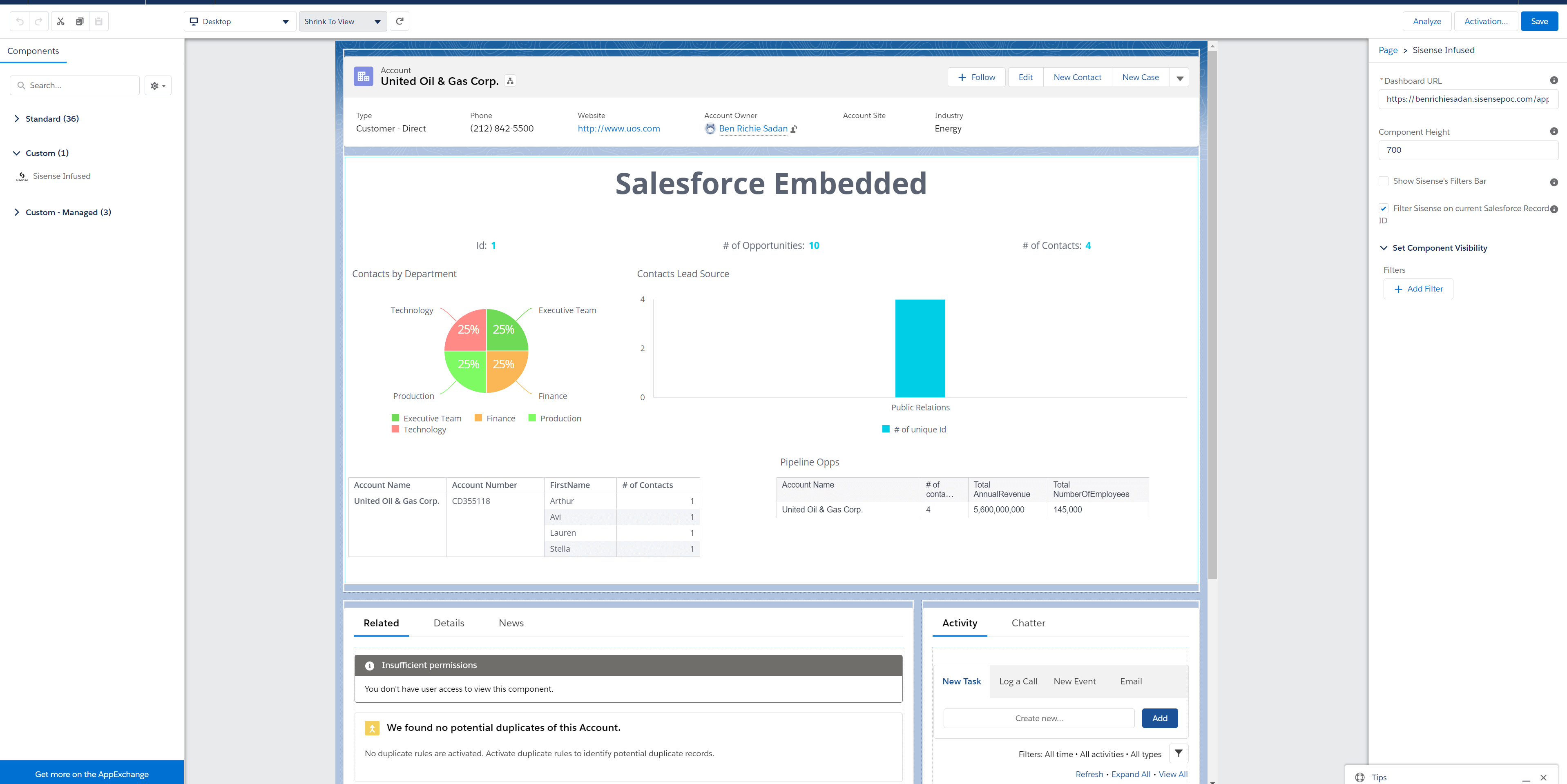Open the Shrink To View dropdown

pyautogui.click(x=342, y=21)
